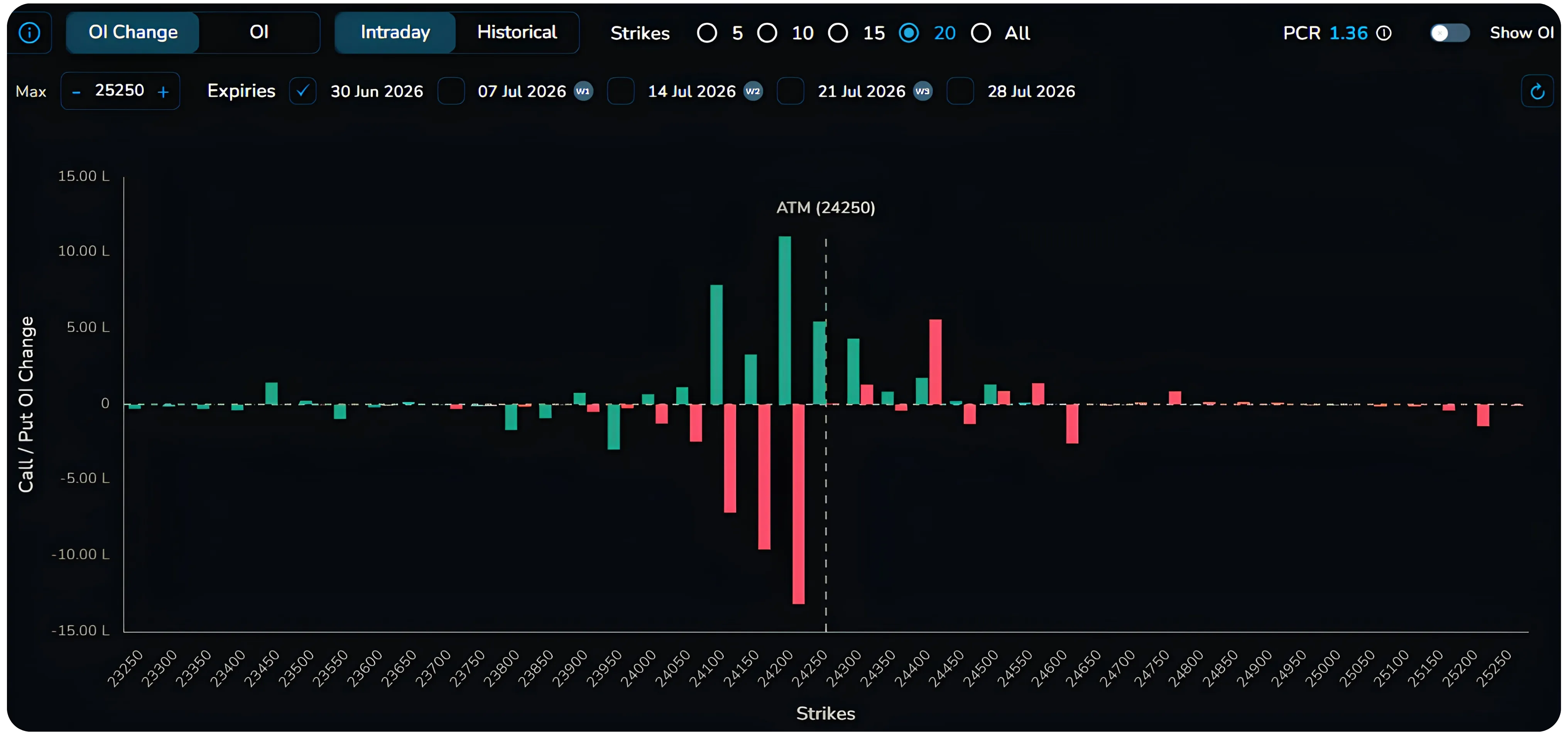Switch to OI Change tab

point(133,32)
